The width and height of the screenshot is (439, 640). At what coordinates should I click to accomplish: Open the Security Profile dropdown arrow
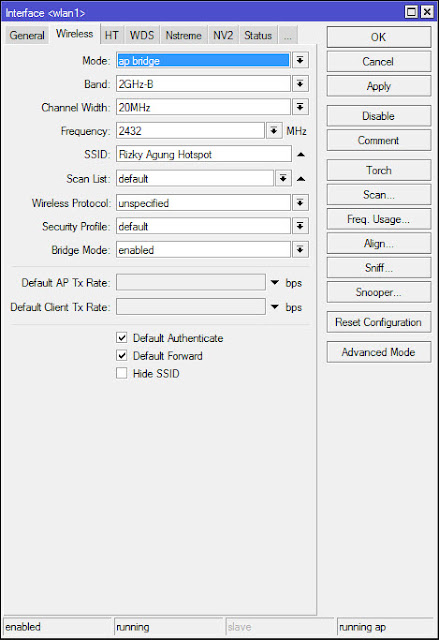(x=300, y=226)
